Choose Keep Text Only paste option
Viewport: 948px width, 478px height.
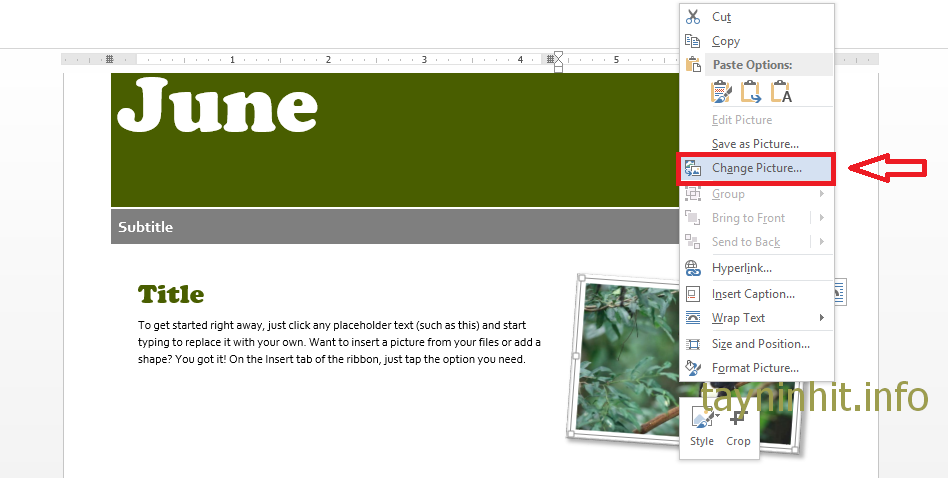point(782,93)
